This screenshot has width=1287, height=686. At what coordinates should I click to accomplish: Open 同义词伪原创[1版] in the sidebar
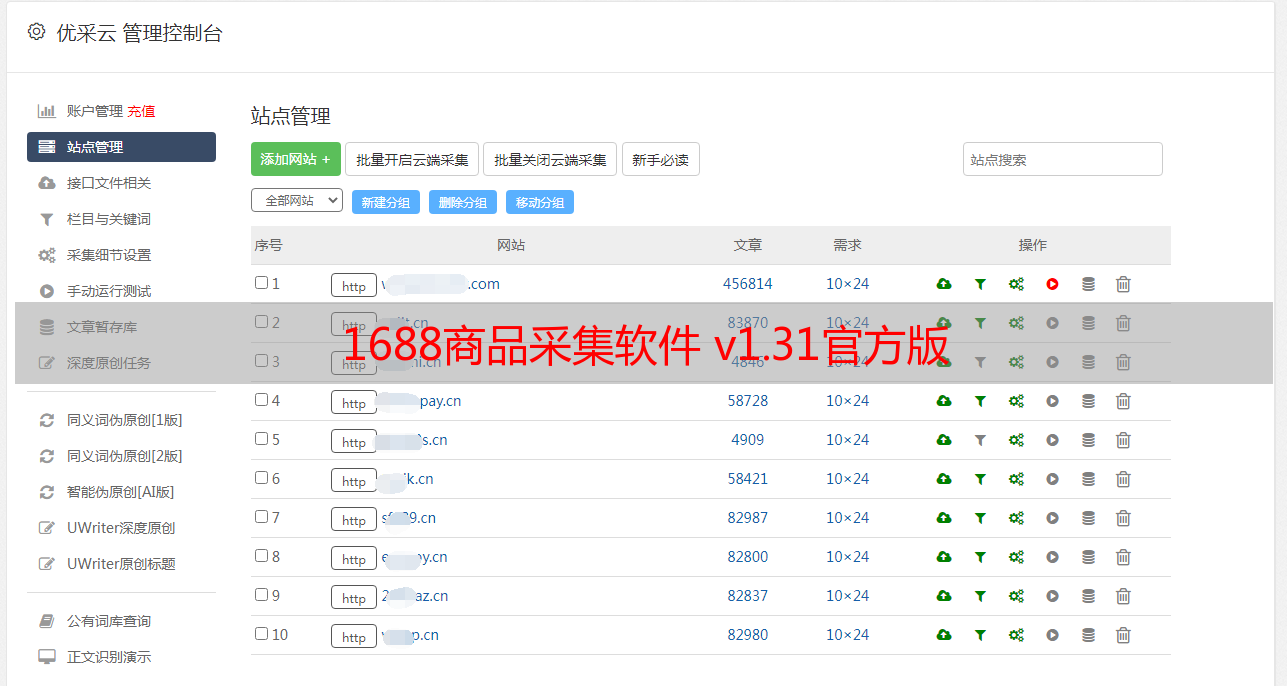(125, 420)
